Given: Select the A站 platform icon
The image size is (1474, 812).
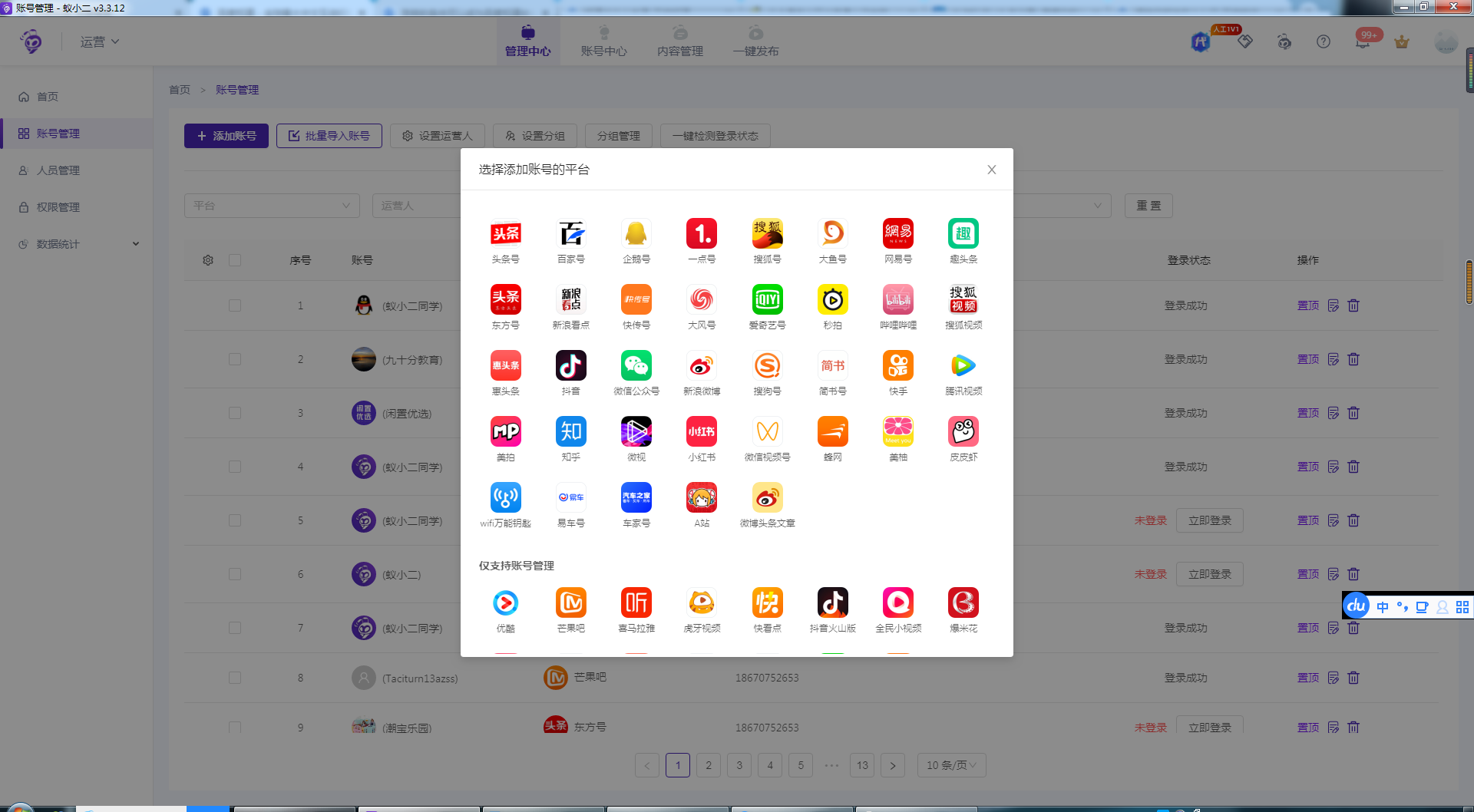Looking at the screenshot, I should [702, 497].
